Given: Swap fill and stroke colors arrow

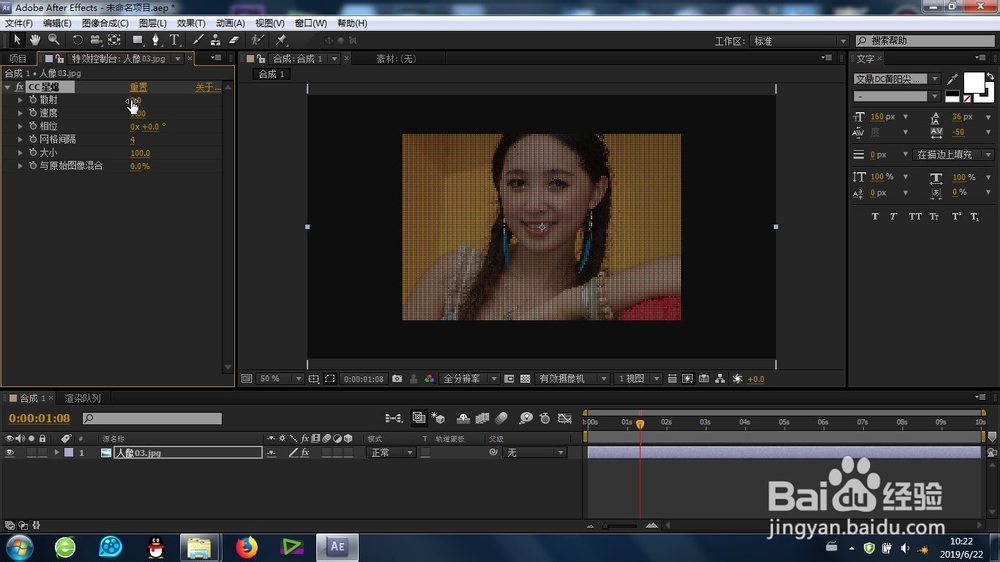Looking at the screenshot, I should pos(989,76).
